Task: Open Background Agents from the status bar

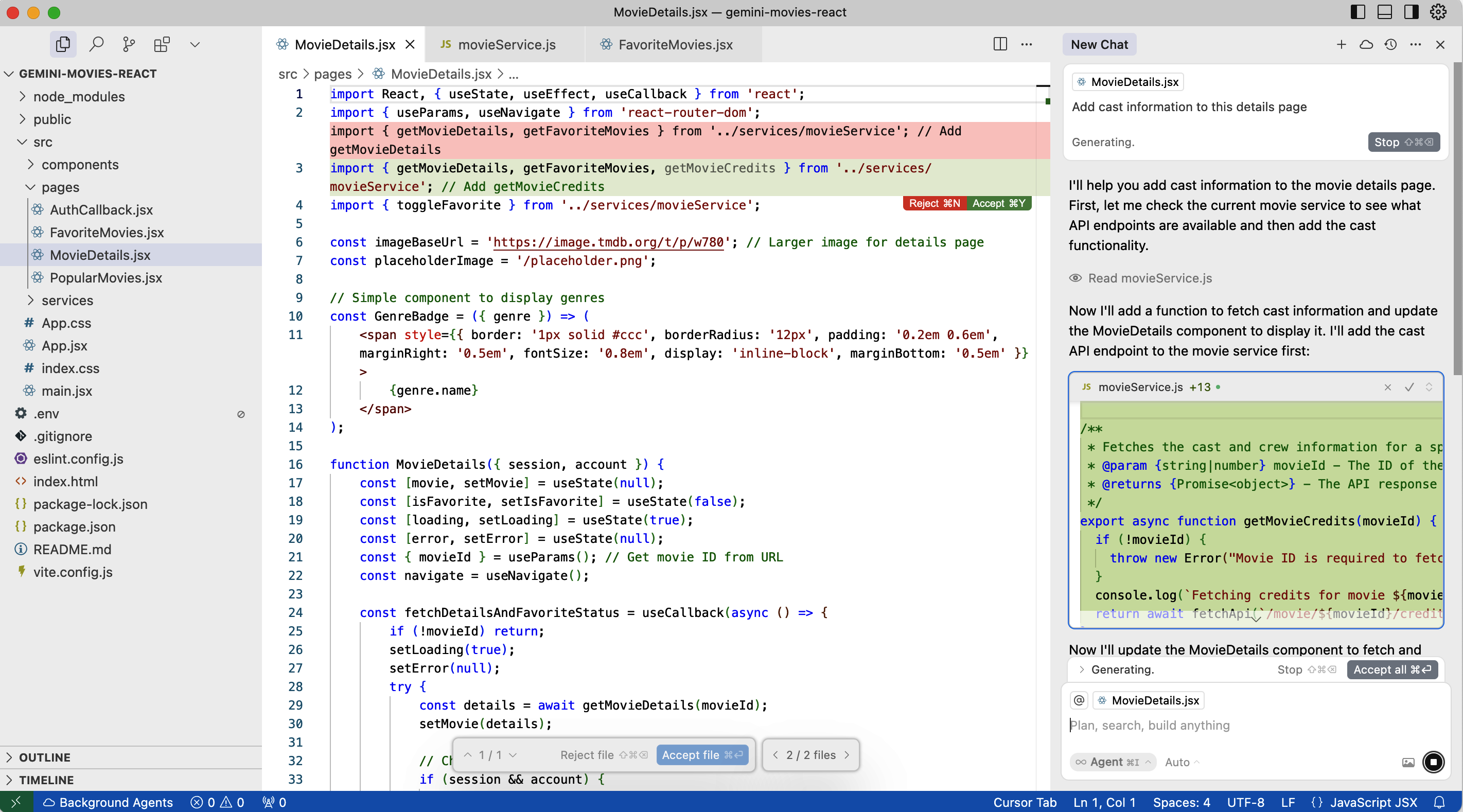Action: [109, 802]
